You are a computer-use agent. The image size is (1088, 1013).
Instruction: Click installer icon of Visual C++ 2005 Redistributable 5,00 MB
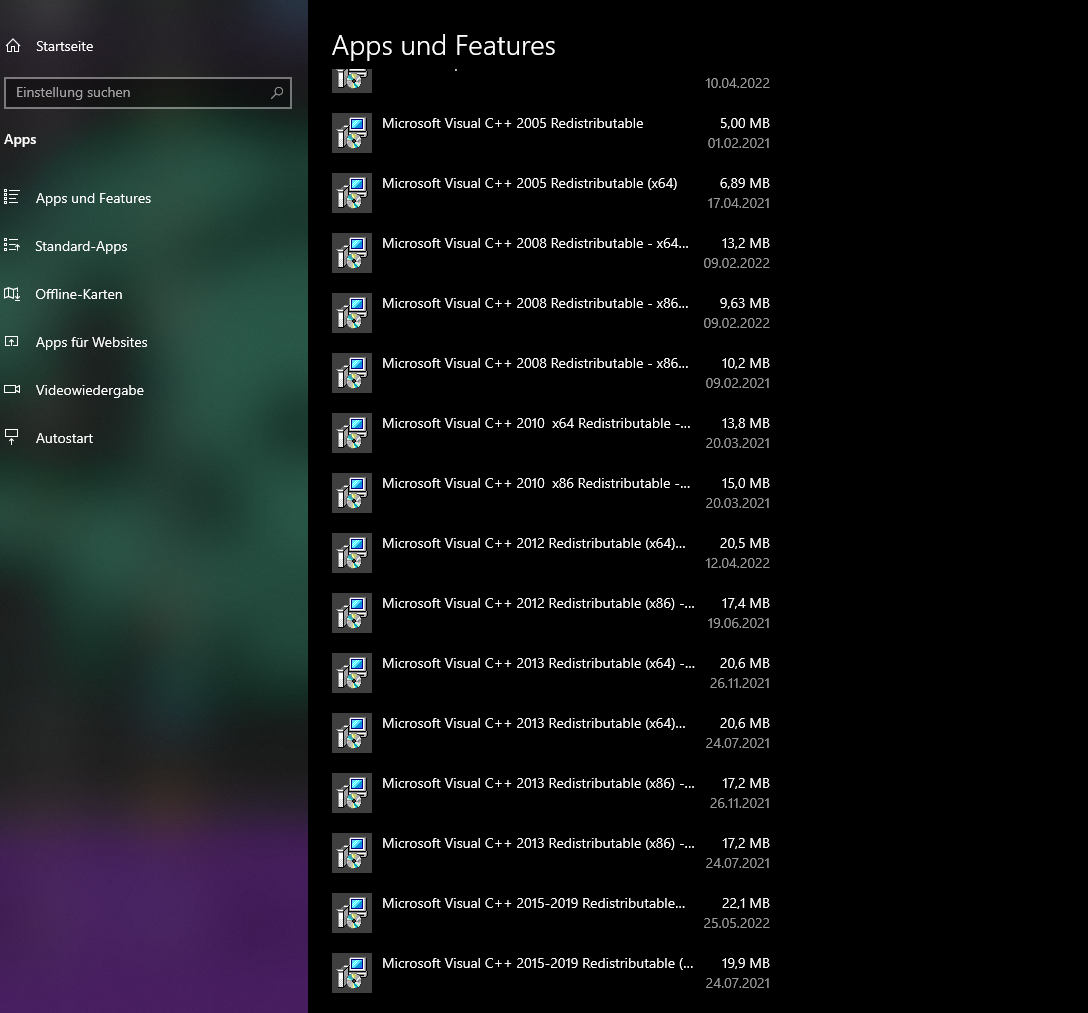[x=352, y=133]
